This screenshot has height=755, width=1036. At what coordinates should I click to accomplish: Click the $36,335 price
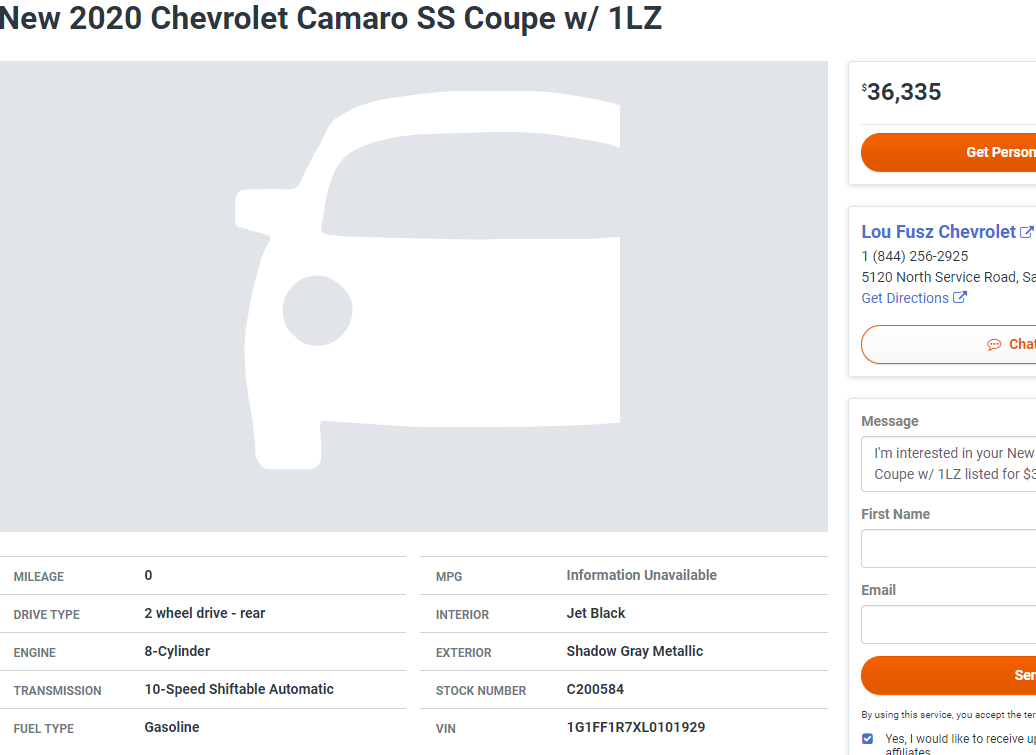(x=903, y=92)
